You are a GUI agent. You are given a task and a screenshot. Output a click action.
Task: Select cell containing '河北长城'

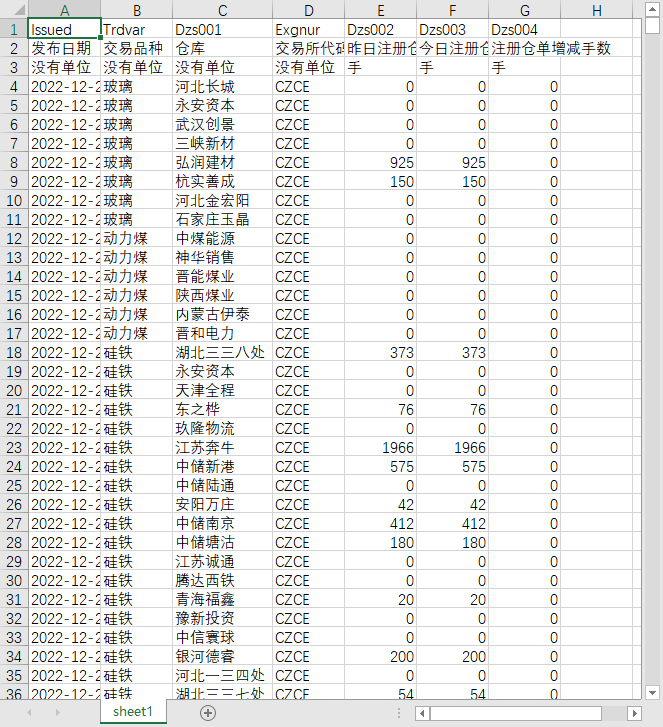tap(223, 86)
